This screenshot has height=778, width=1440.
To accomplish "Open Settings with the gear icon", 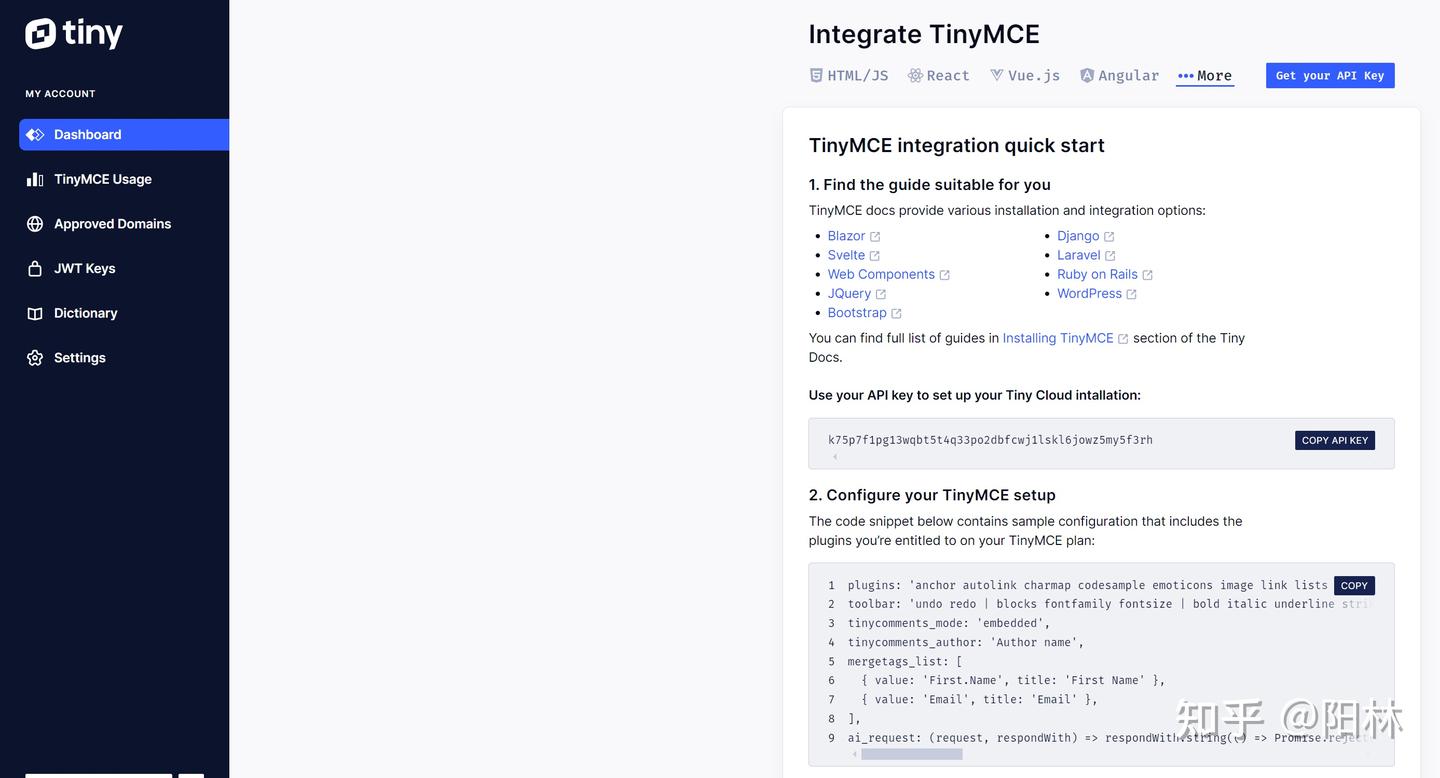I will 35,357.
